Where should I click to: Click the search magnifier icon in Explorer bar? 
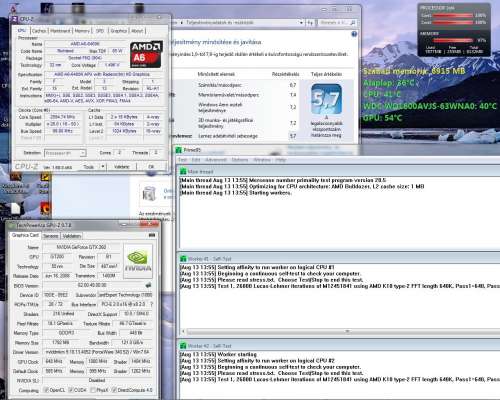[353, 23]
